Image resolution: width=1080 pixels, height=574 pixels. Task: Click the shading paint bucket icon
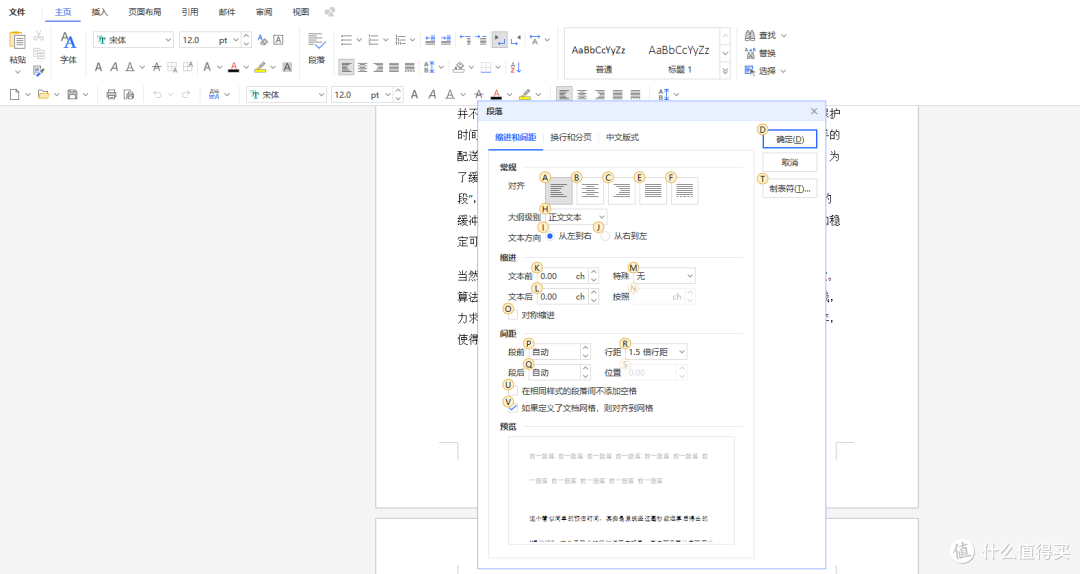pyautogui.click(x=459, y=67)
